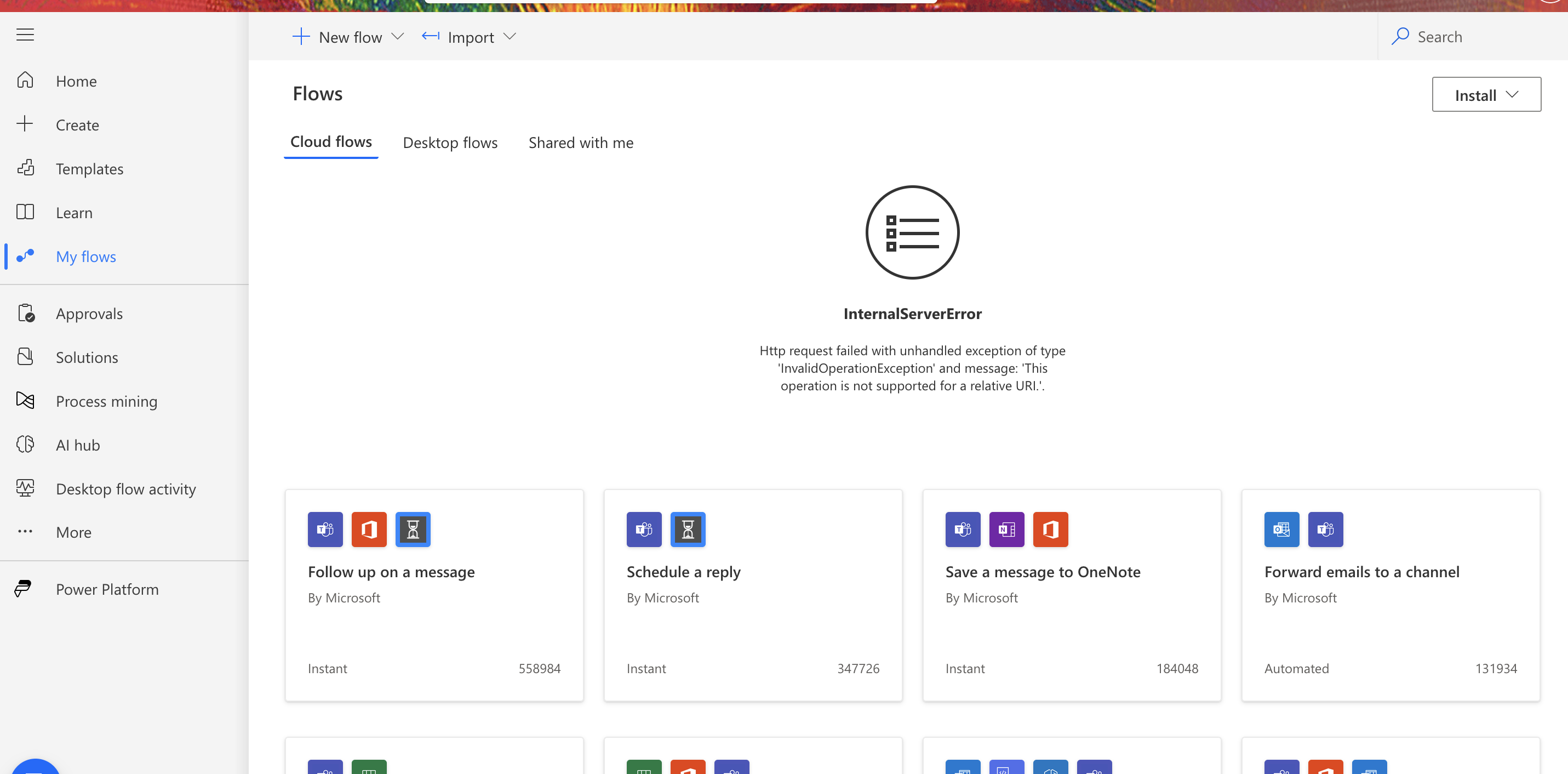Switch to the Desktop flows tab
Viewport: 1568px width, 774px height.
(450, 143)
